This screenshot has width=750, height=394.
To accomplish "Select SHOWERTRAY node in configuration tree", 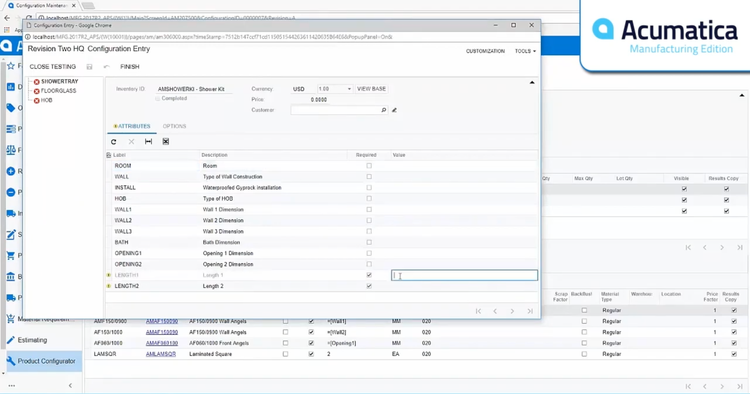I will [59, 81].
